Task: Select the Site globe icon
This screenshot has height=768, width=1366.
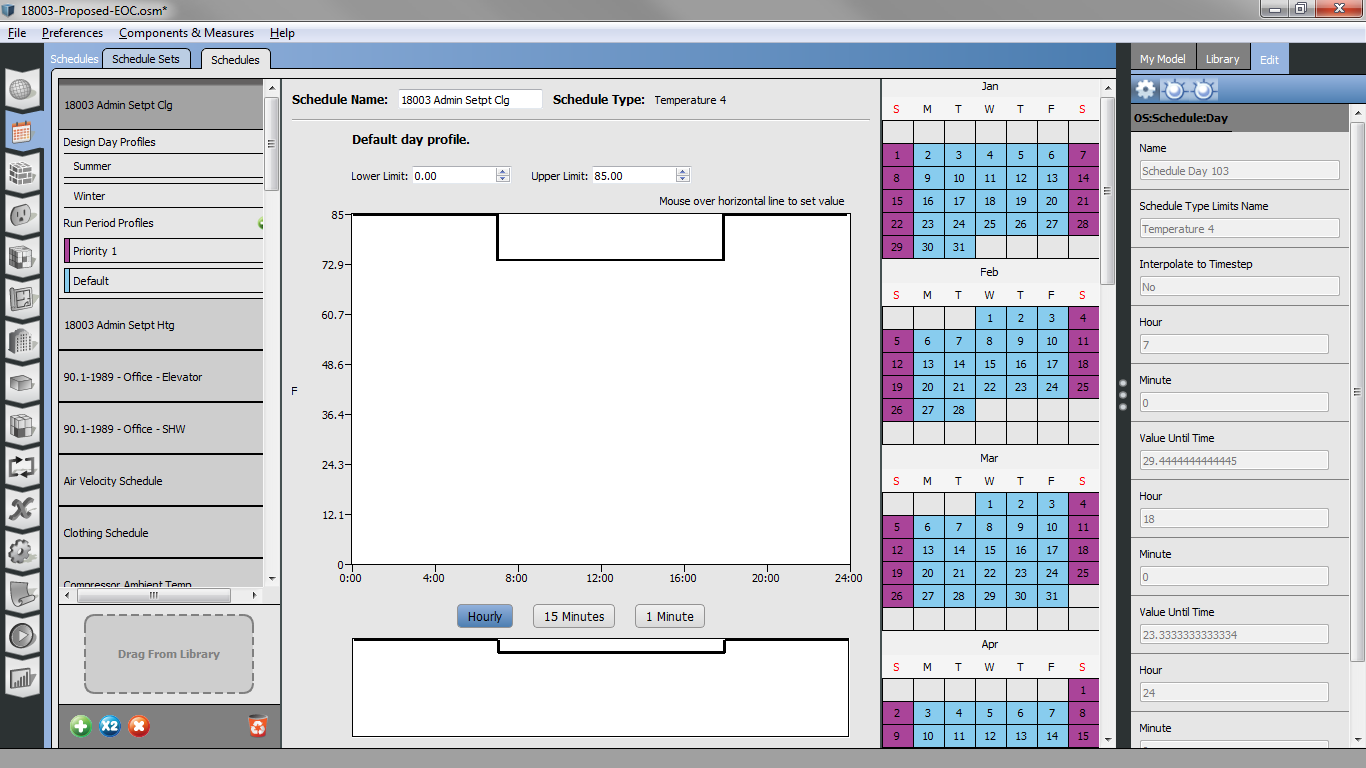Action: (22, 89)
